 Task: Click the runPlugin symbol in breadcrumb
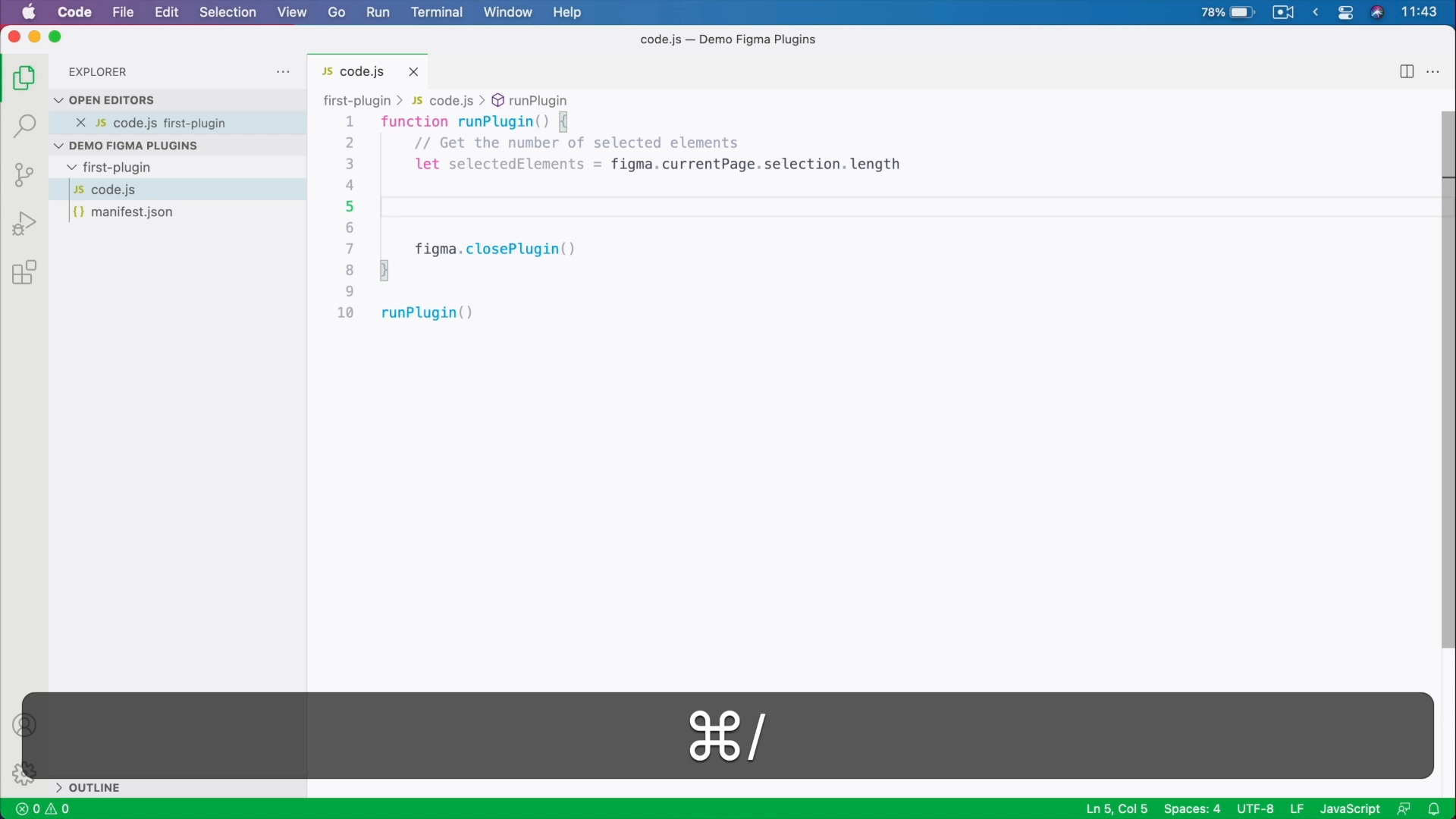pyautogui.click(x=530, y=101)
